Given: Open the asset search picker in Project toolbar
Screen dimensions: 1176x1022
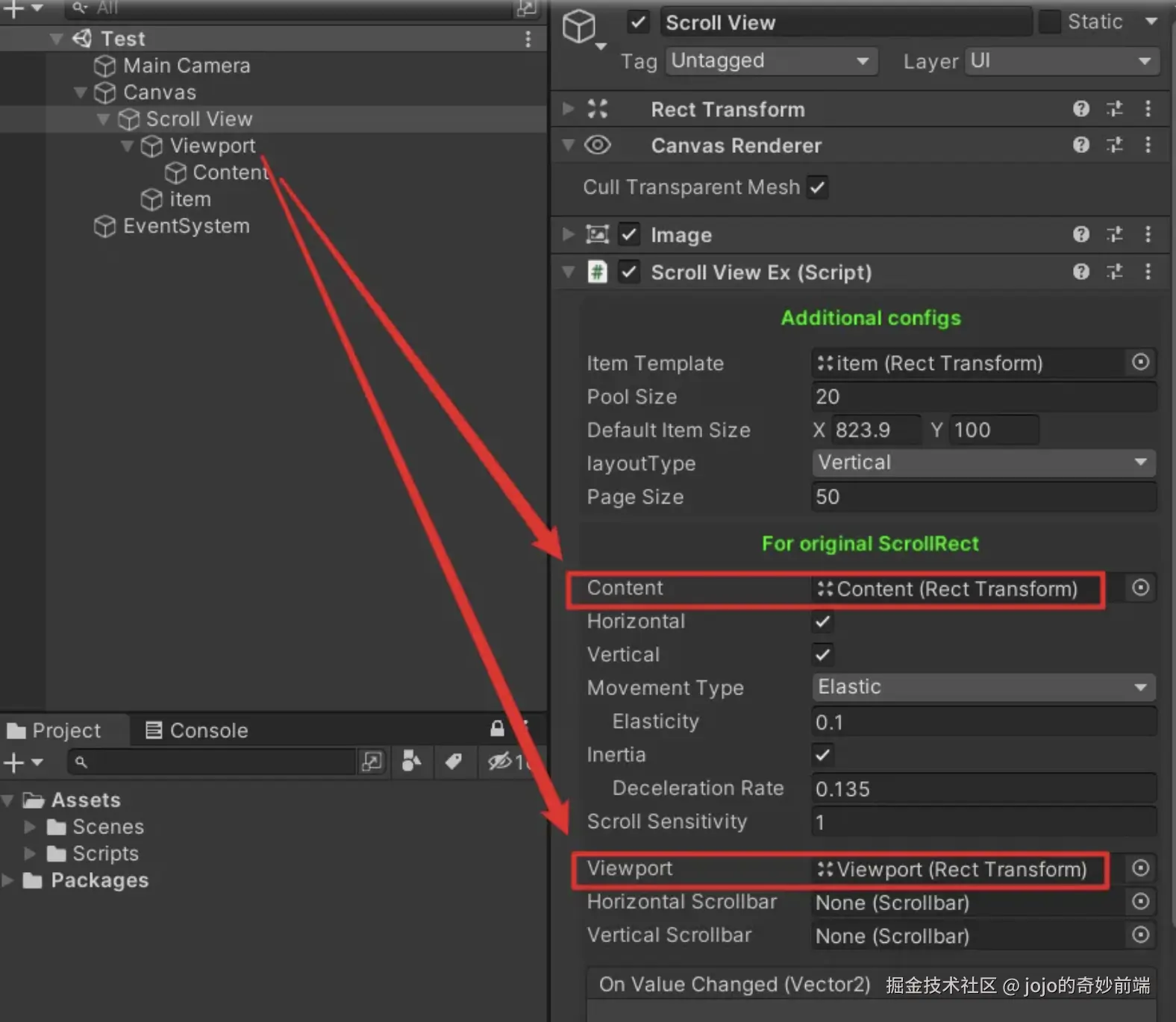Looking at the screenshot, I should (x=372, y=762).
